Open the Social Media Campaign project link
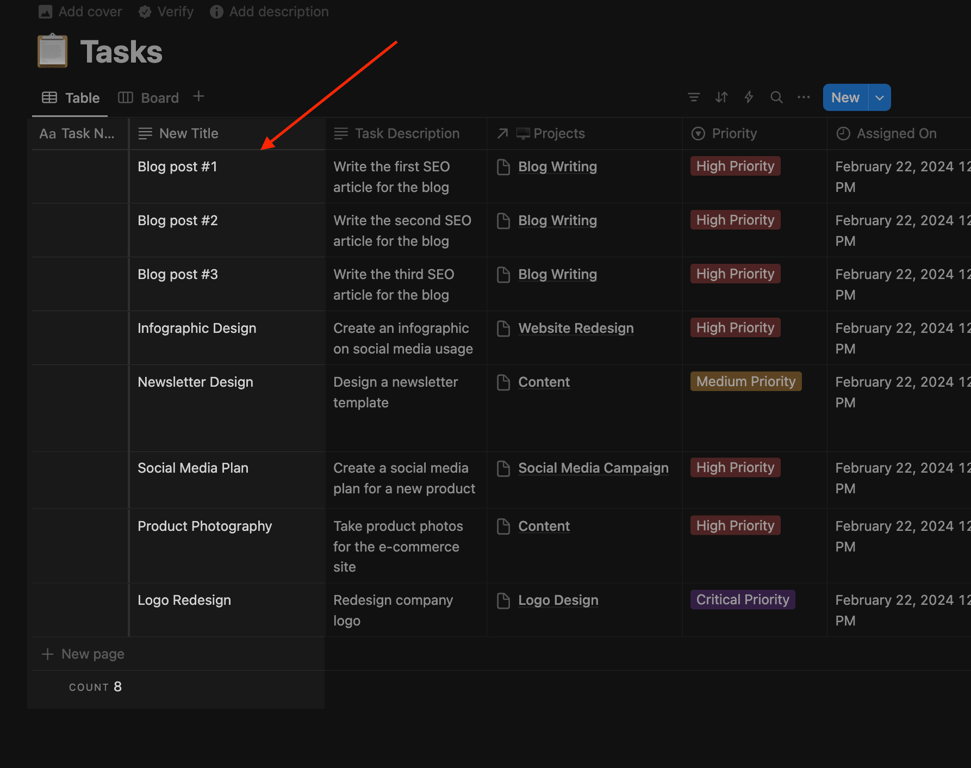Viewport: 971px width, 768px height. [593, 468]
